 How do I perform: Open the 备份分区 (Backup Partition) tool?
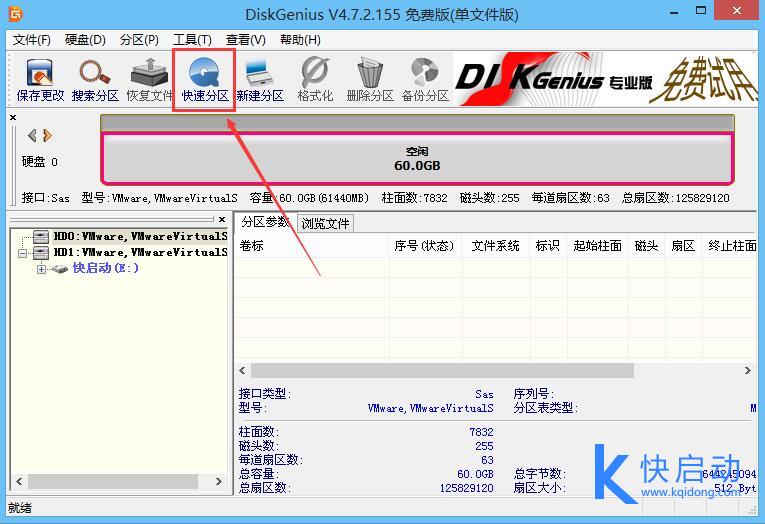click(425, 80)
